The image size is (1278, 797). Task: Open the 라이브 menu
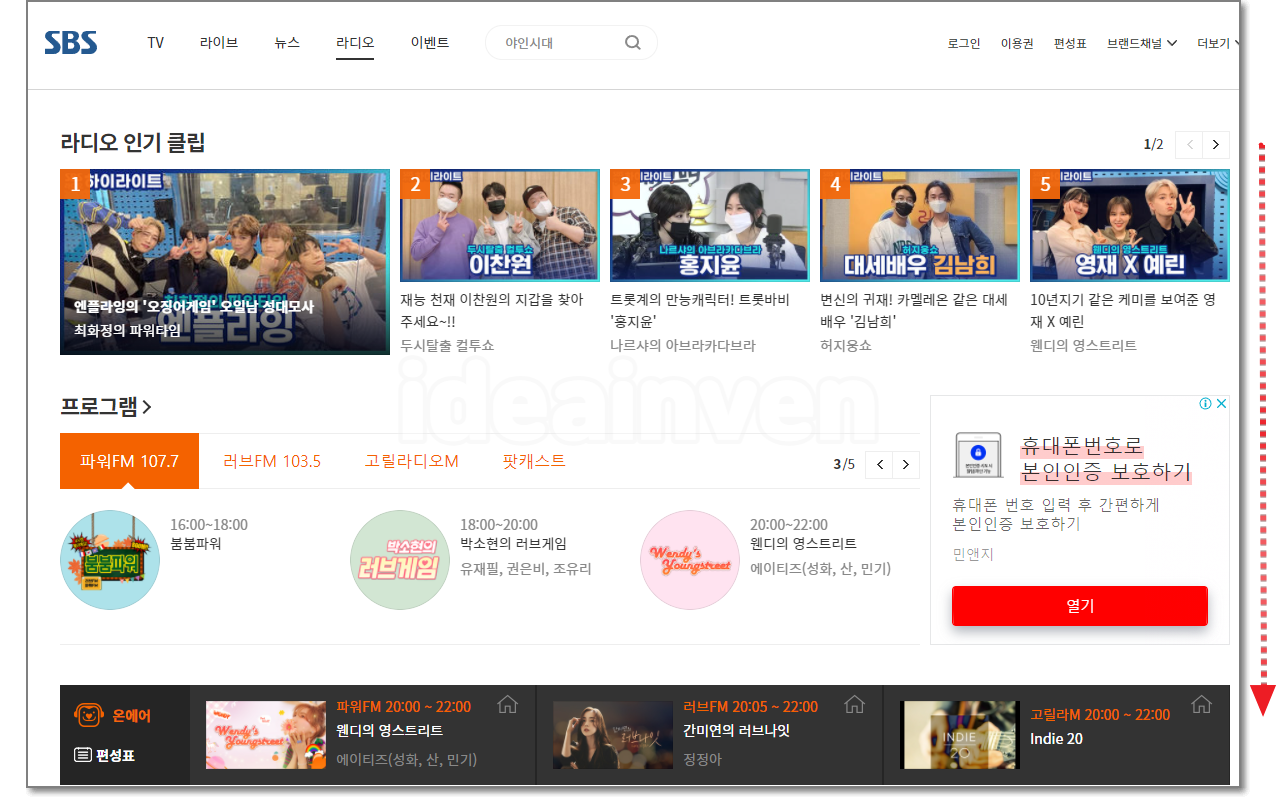219,43
